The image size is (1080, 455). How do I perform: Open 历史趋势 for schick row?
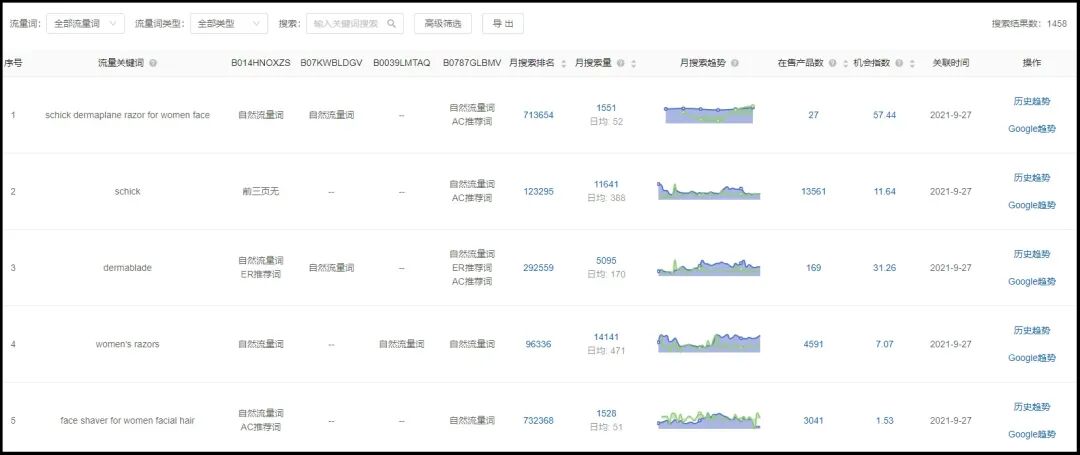pos(1032,178)
